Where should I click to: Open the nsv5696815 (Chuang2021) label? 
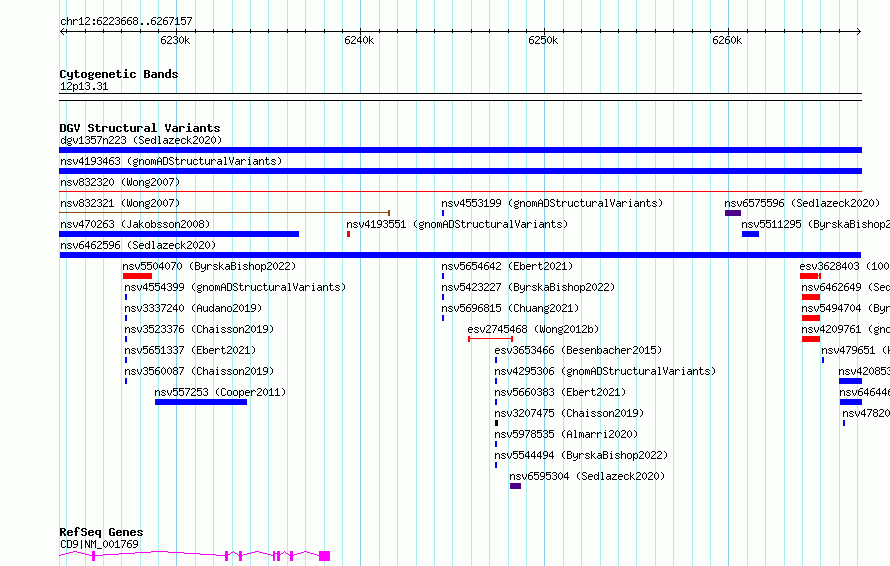(510, 308)
